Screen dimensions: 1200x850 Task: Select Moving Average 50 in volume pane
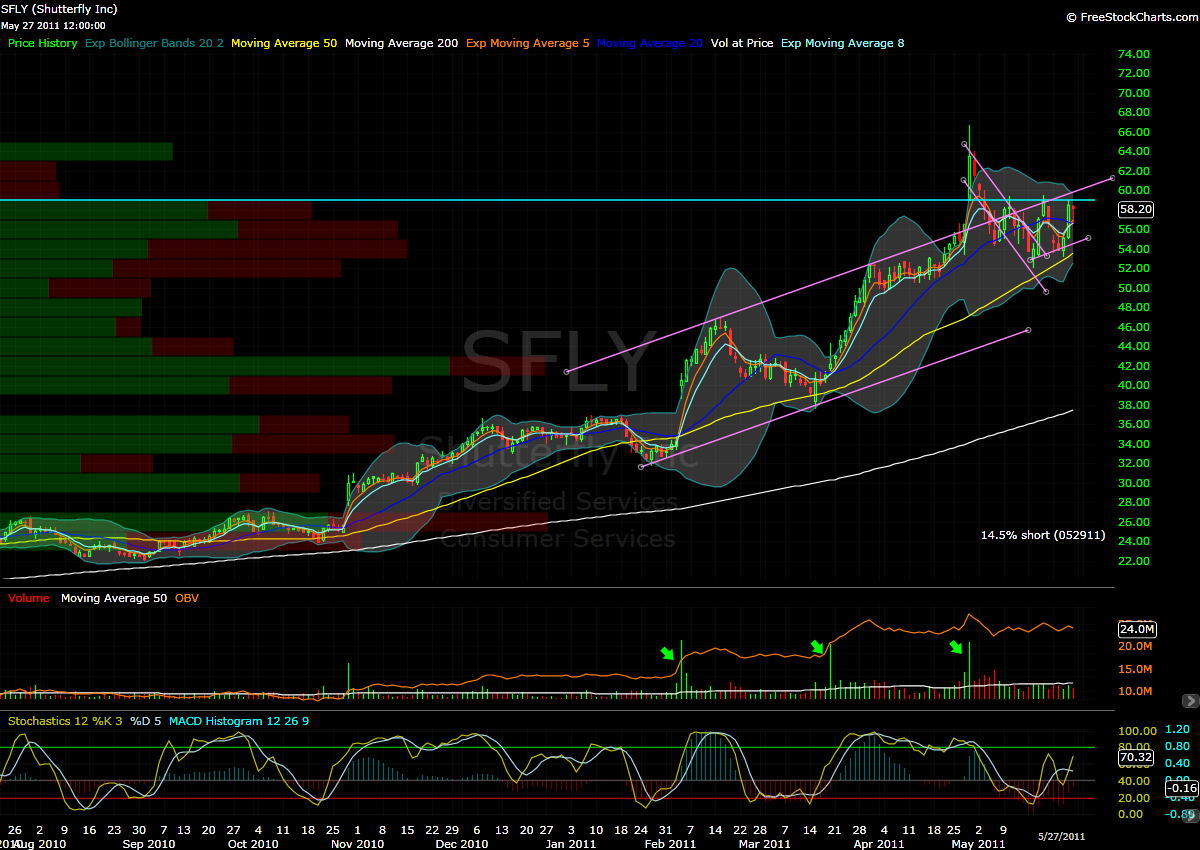(x=114, y=599)
